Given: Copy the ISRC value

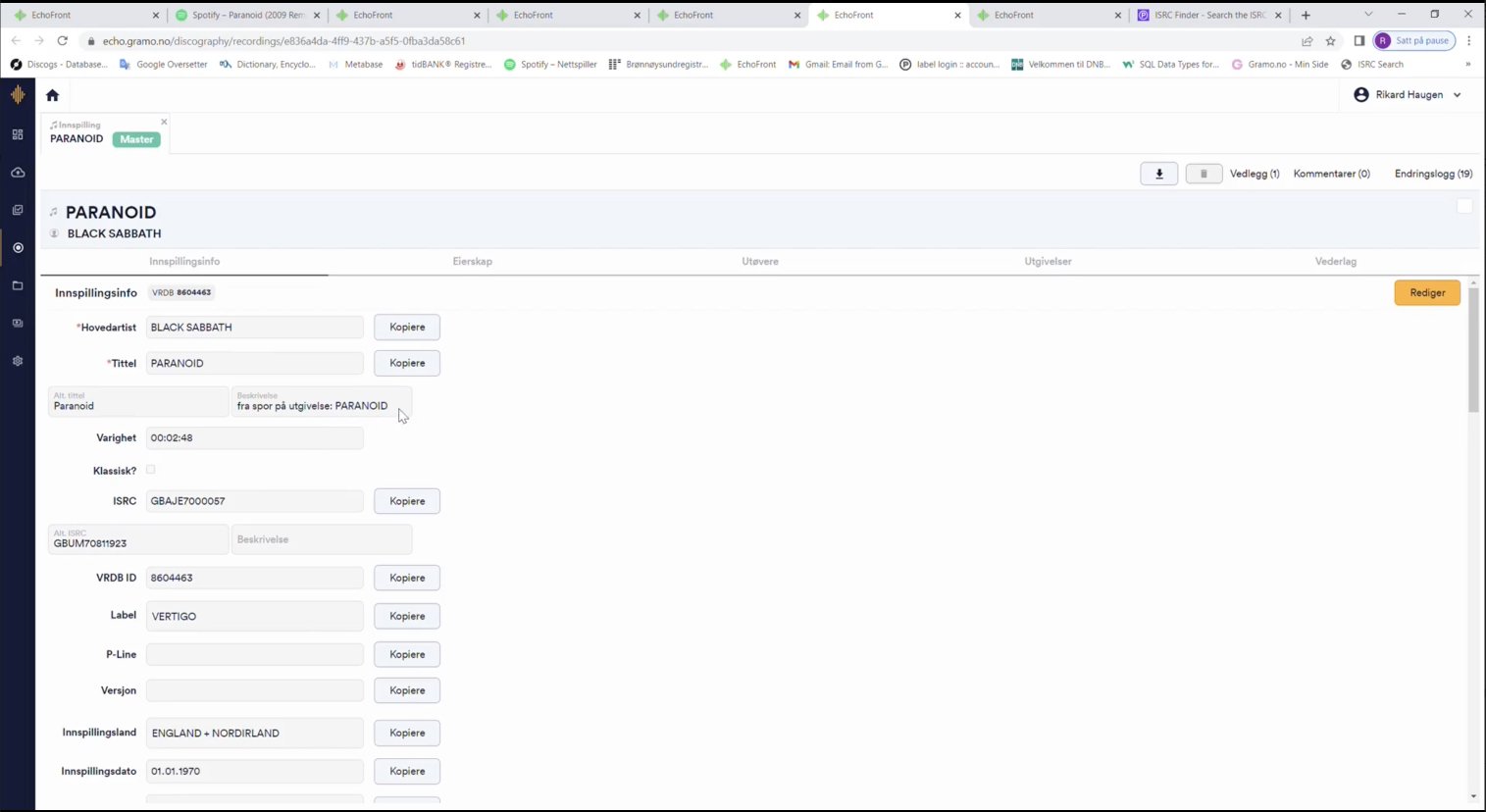Looking at the screenshot, I should point(407,501).
